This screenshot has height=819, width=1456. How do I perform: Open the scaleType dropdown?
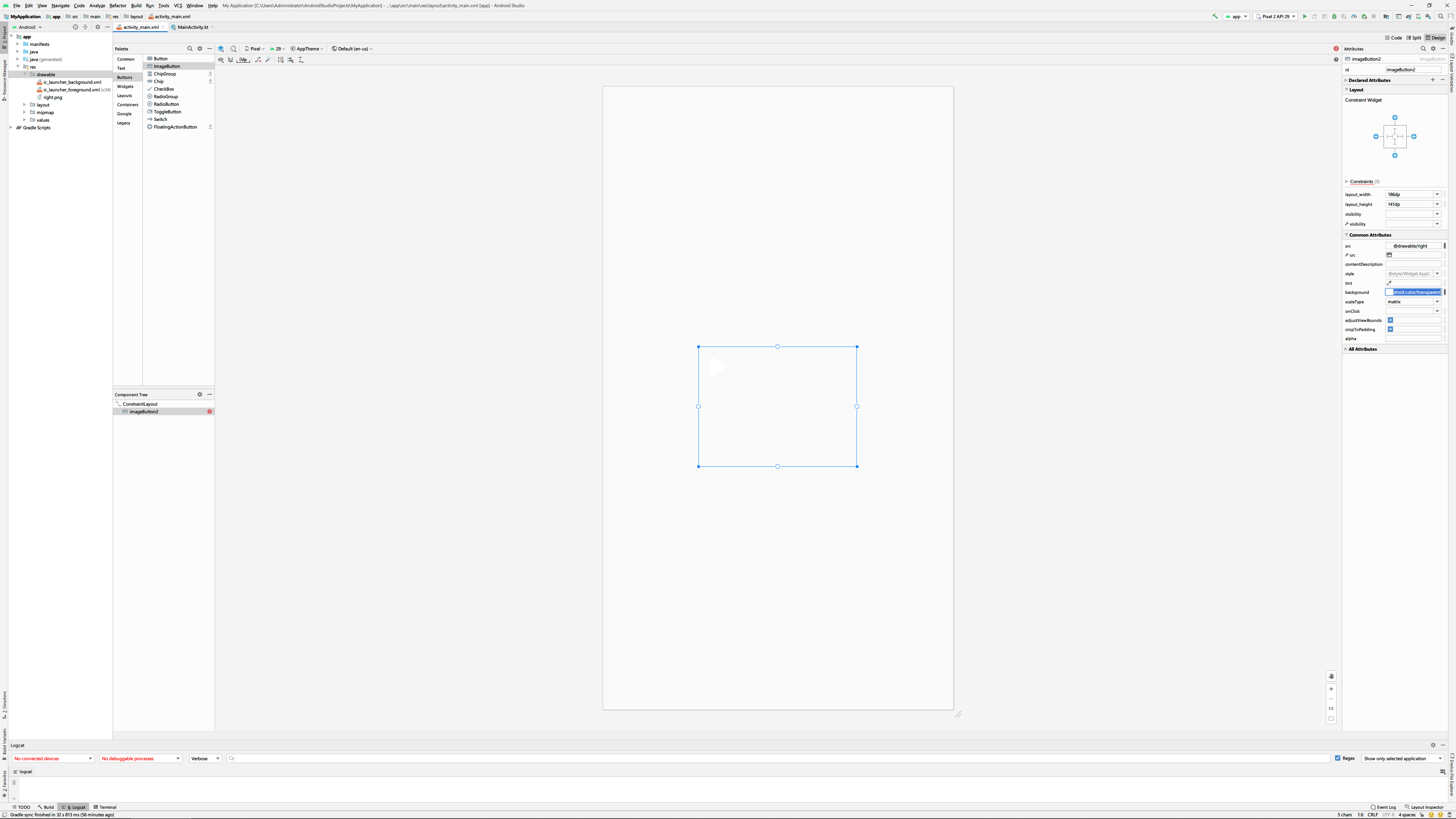pyautogui.click(x=1437, y=301)
